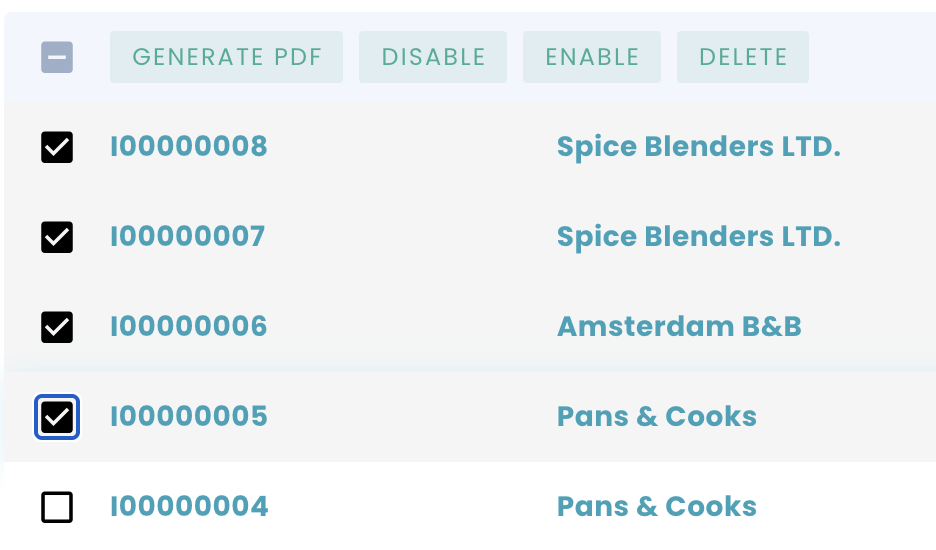Deselect the checkbox for I00000006

coord(57,327)
